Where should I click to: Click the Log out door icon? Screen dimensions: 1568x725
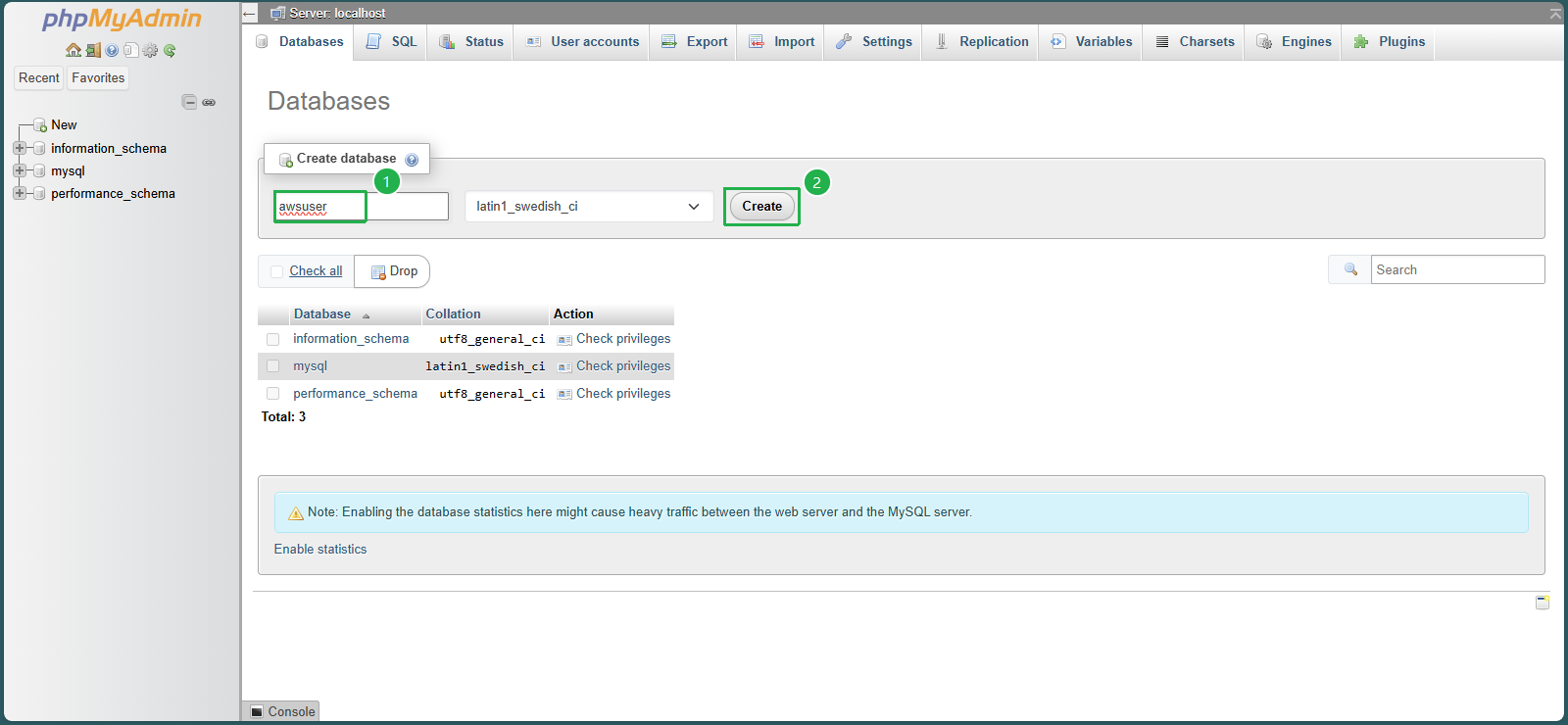point(93,50)
